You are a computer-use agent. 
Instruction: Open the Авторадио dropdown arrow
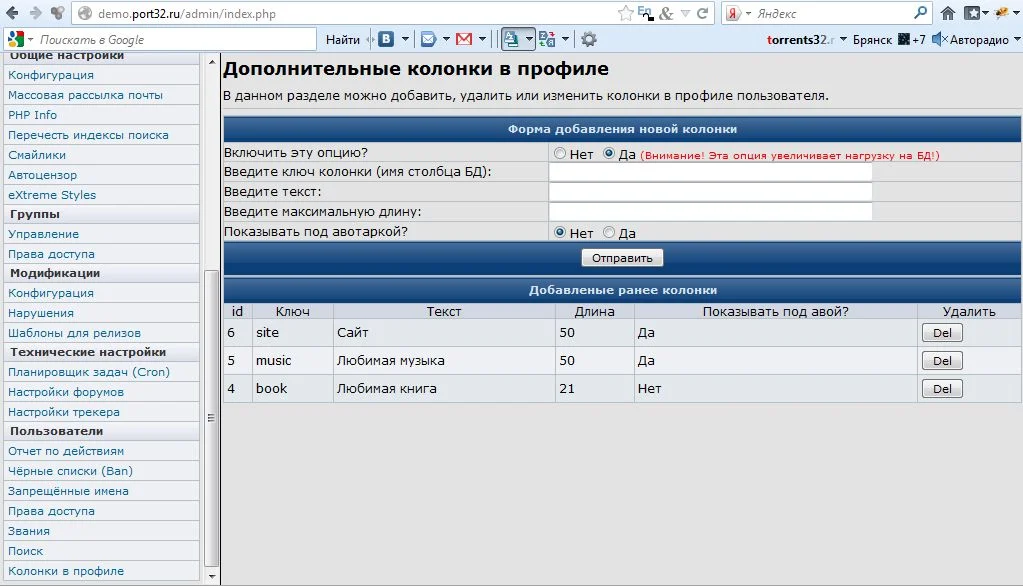pos(1016,39)
